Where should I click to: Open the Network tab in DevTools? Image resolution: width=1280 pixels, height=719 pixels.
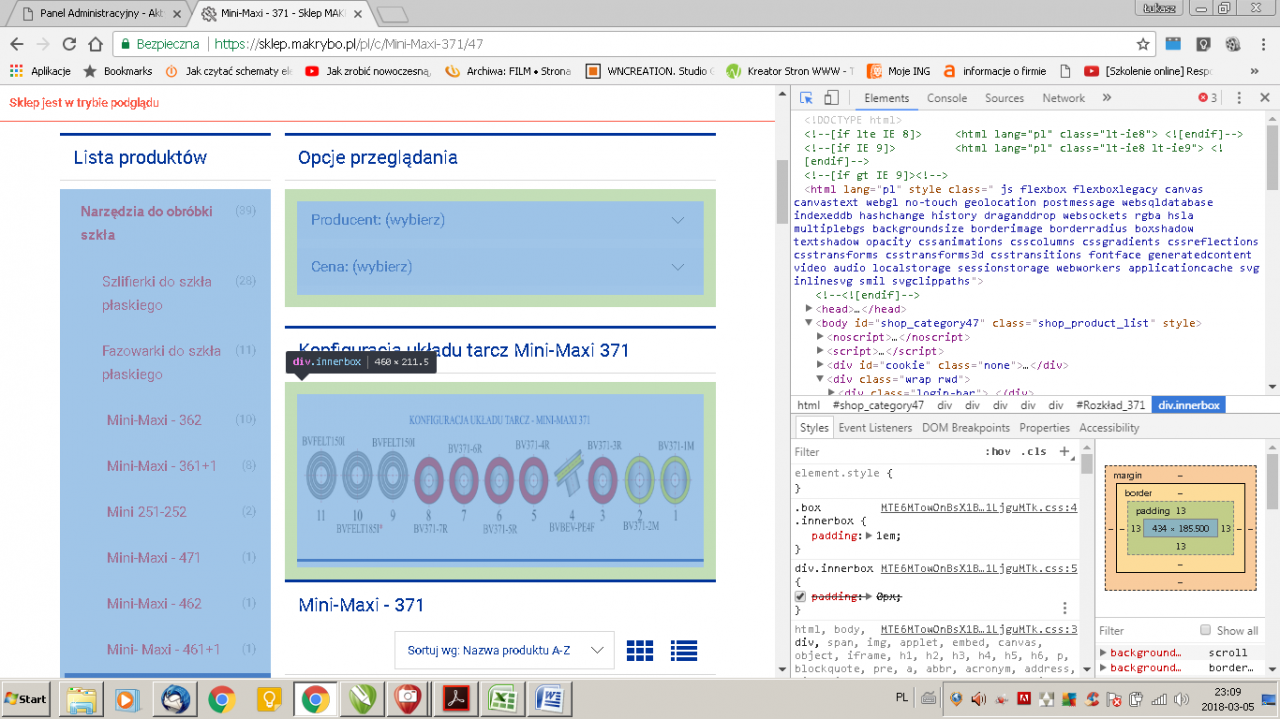tap(1063, 98)
